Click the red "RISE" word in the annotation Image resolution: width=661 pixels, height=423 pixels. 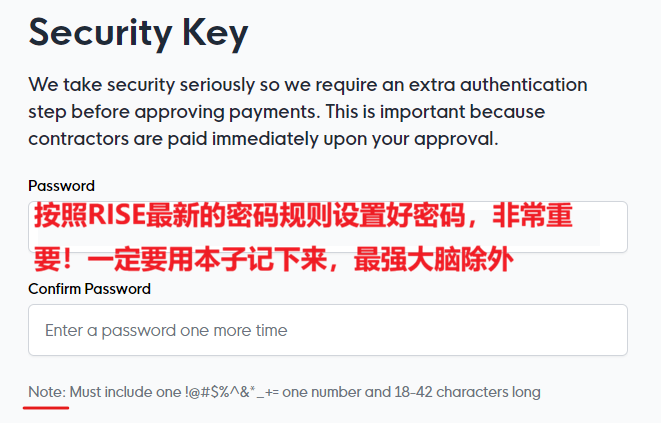(119, 217)
